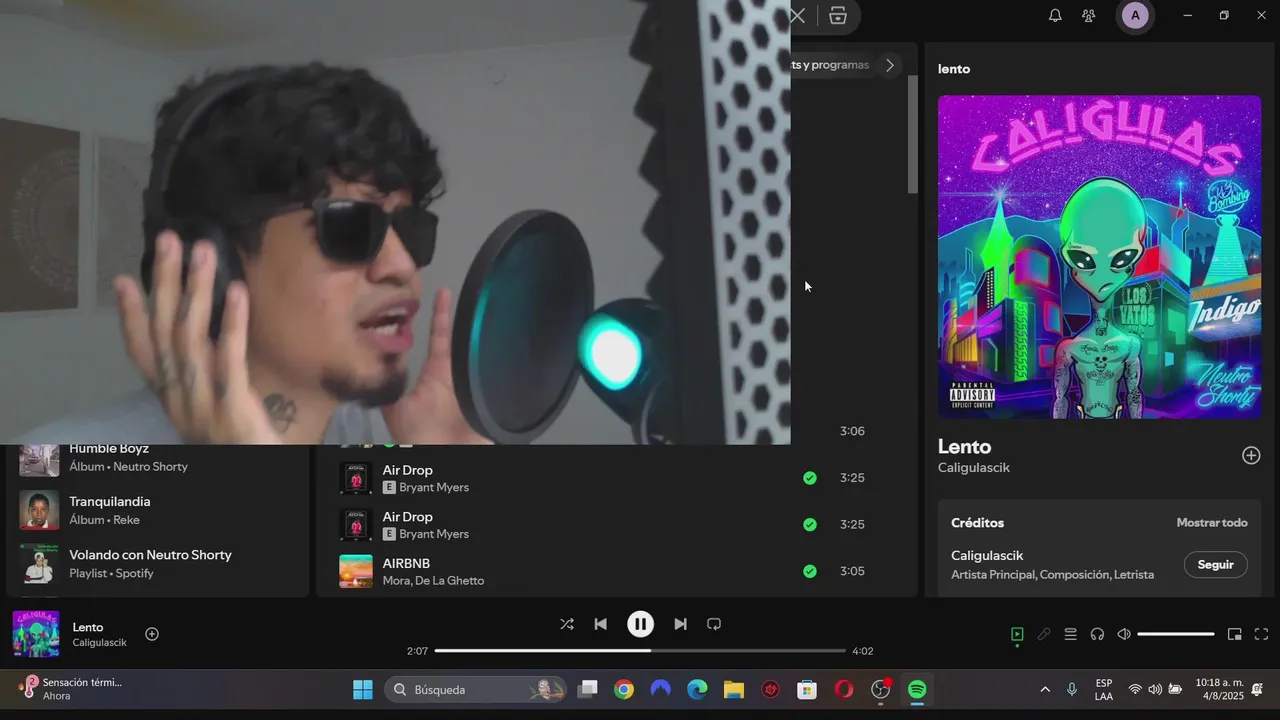Enter full screen player mode
The image size is (1280, 720).
(x=1261, y=634)
